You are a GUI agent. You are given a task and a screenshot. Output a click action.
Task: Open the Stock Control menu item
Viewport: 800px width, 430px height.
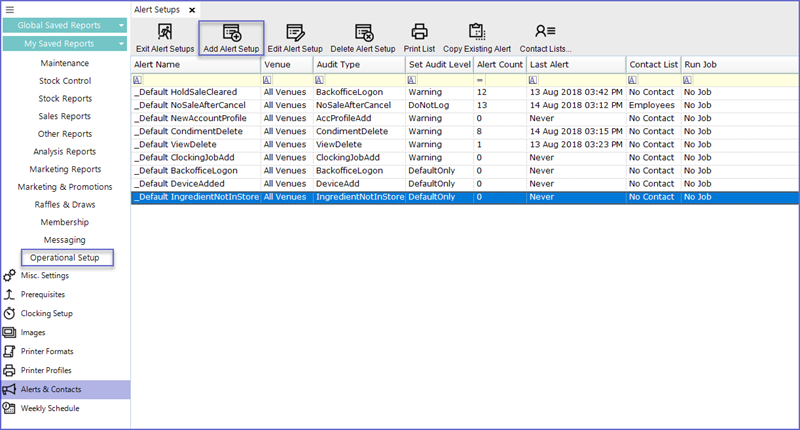click(x=65, y=81)
